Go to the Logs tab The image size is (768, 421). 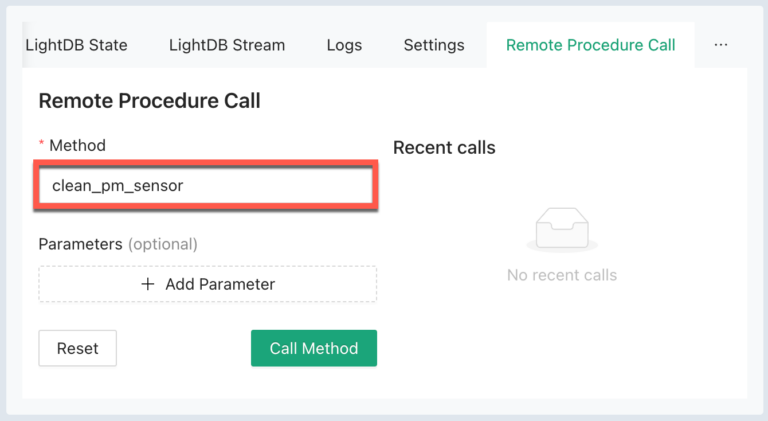coord(344,45)
